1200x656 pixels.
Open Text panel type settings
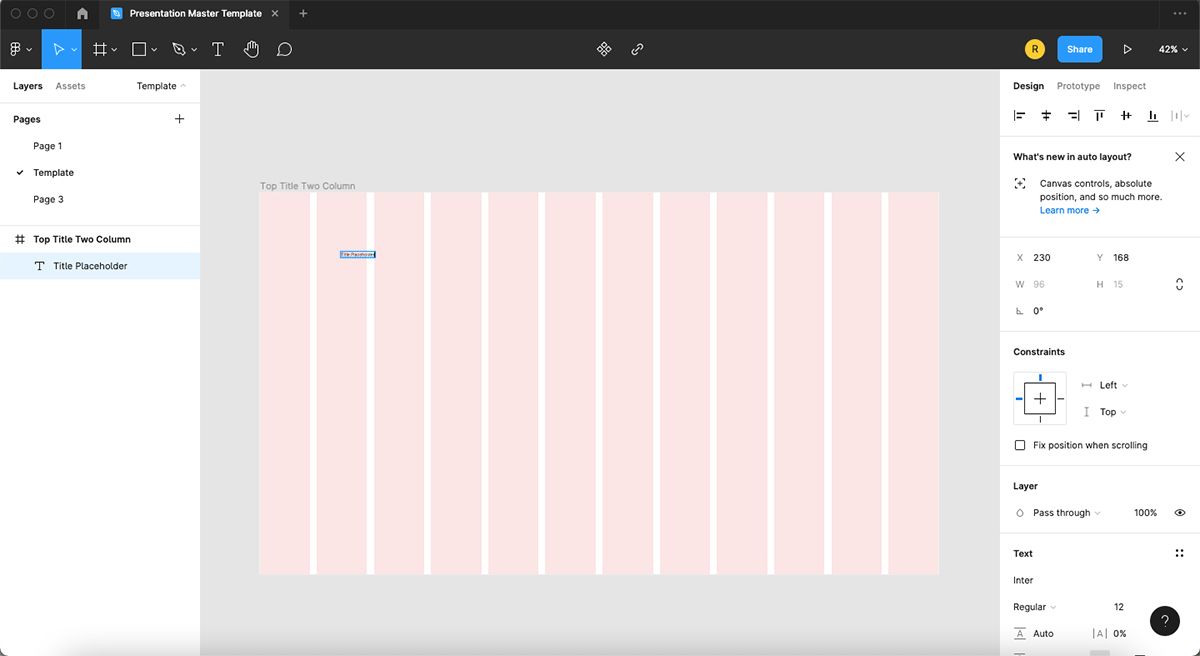coord(1178,553)
